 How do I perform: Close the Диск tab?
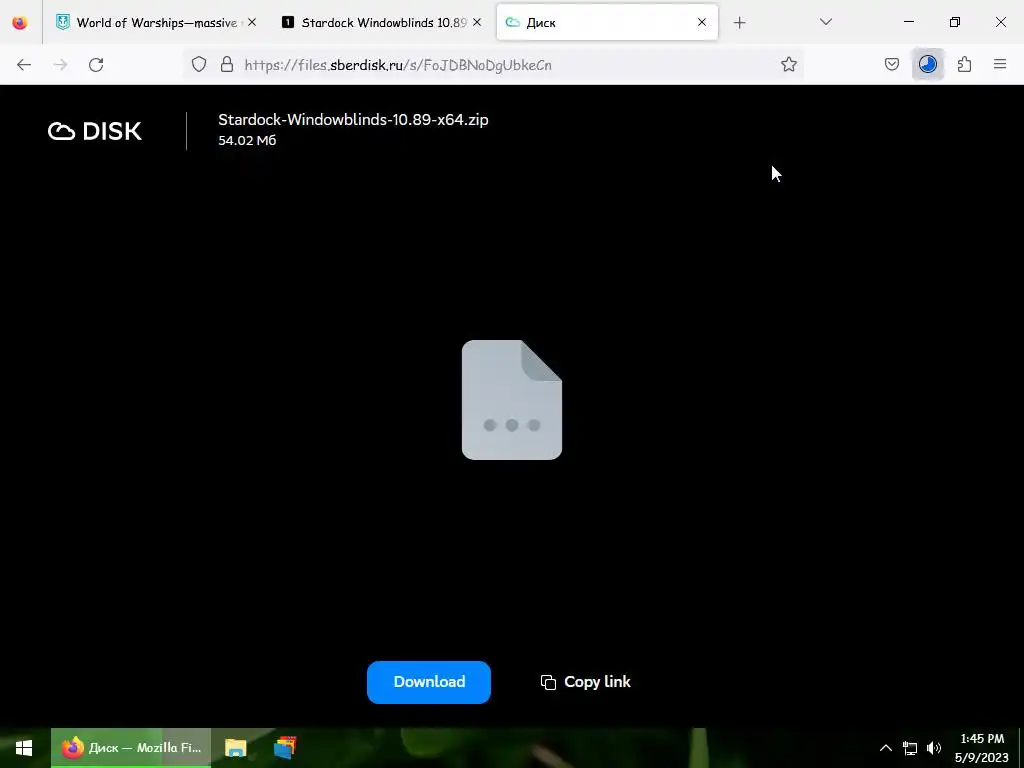[x=701, y=22]
